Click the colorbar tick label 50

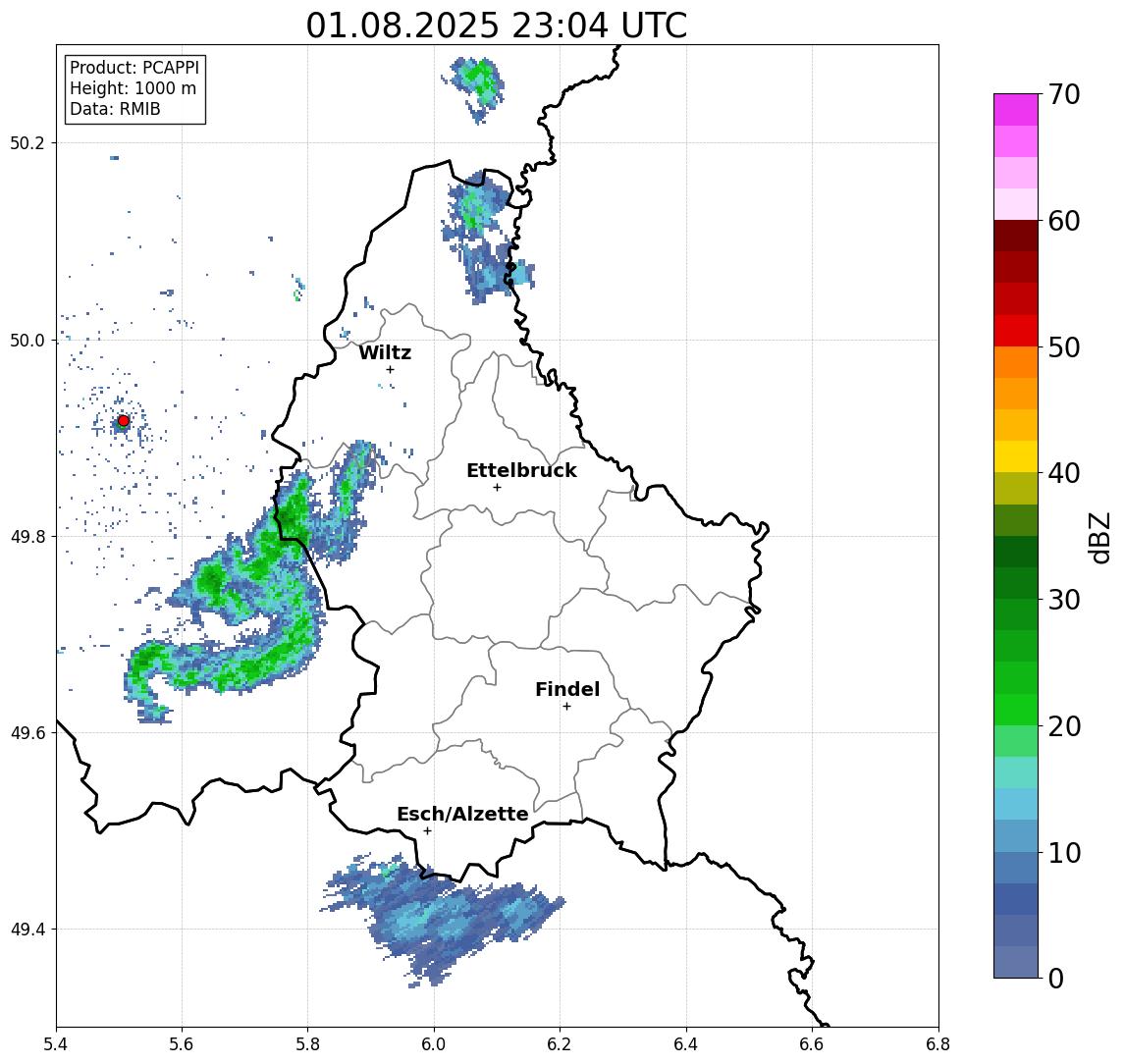pyautogui.click(x=1064, y=347)
